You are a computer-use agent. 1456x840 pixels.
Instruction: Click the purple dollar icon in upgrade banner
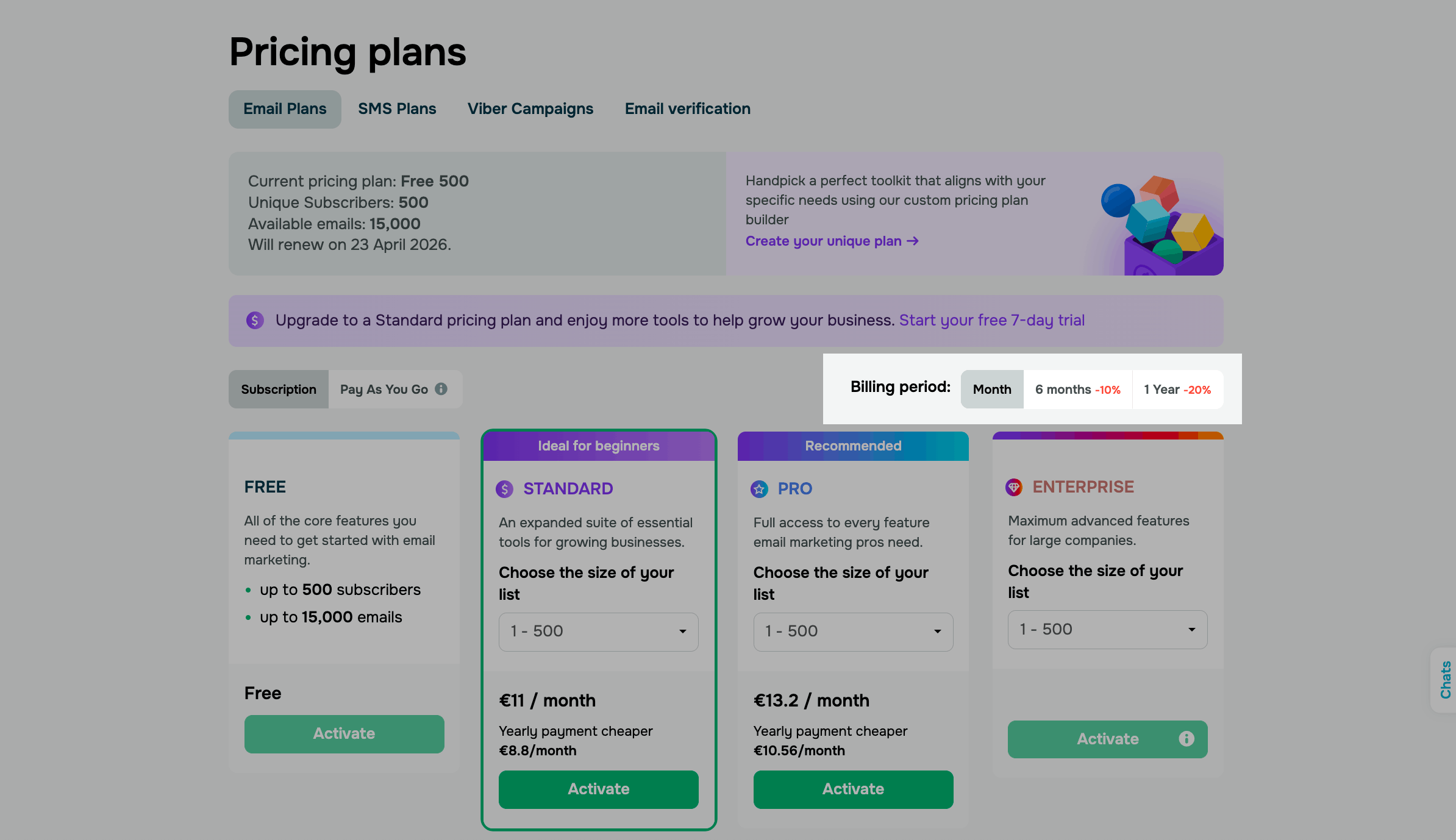click(255, 321)
